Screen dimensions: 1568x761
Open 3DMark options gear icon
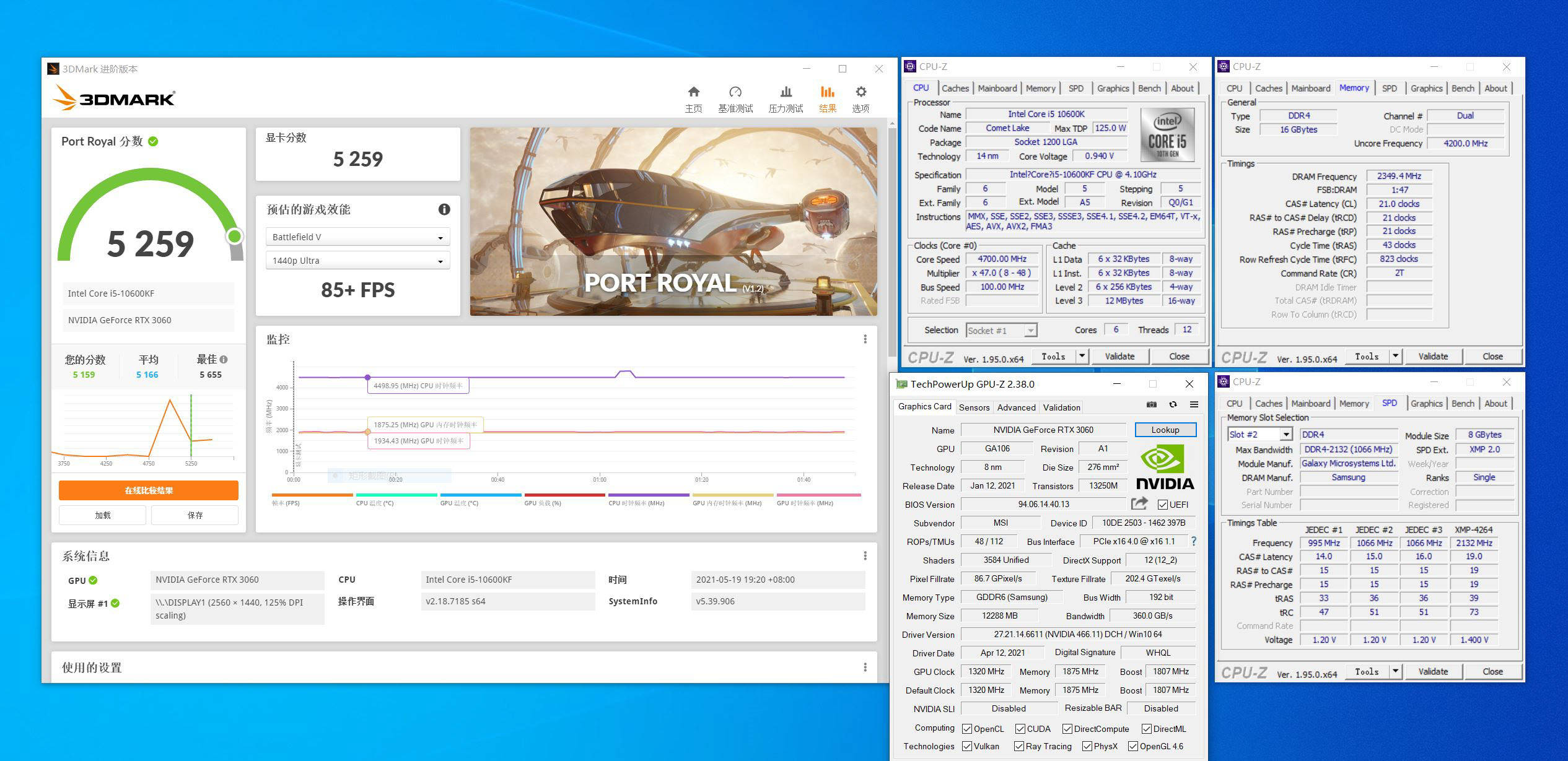pyautogui.click(x=861, y=92)
